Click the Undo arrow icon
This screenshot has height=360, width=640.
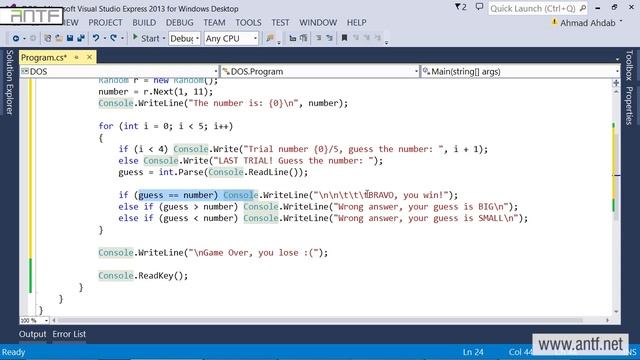96,38
